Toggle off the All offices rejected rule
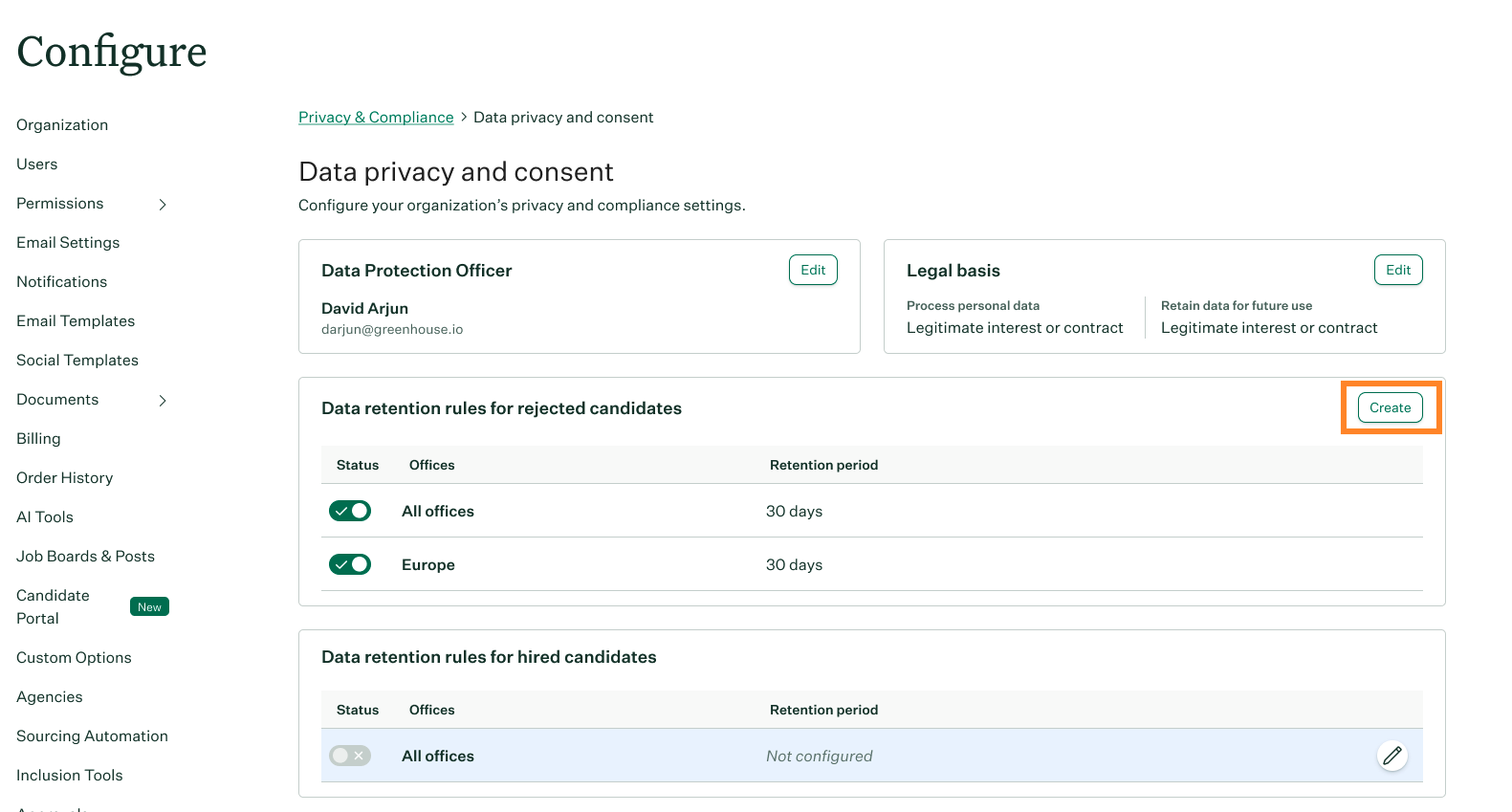Screen dimensions: 1512x812 pyautogui.click(x=350, y=511)
